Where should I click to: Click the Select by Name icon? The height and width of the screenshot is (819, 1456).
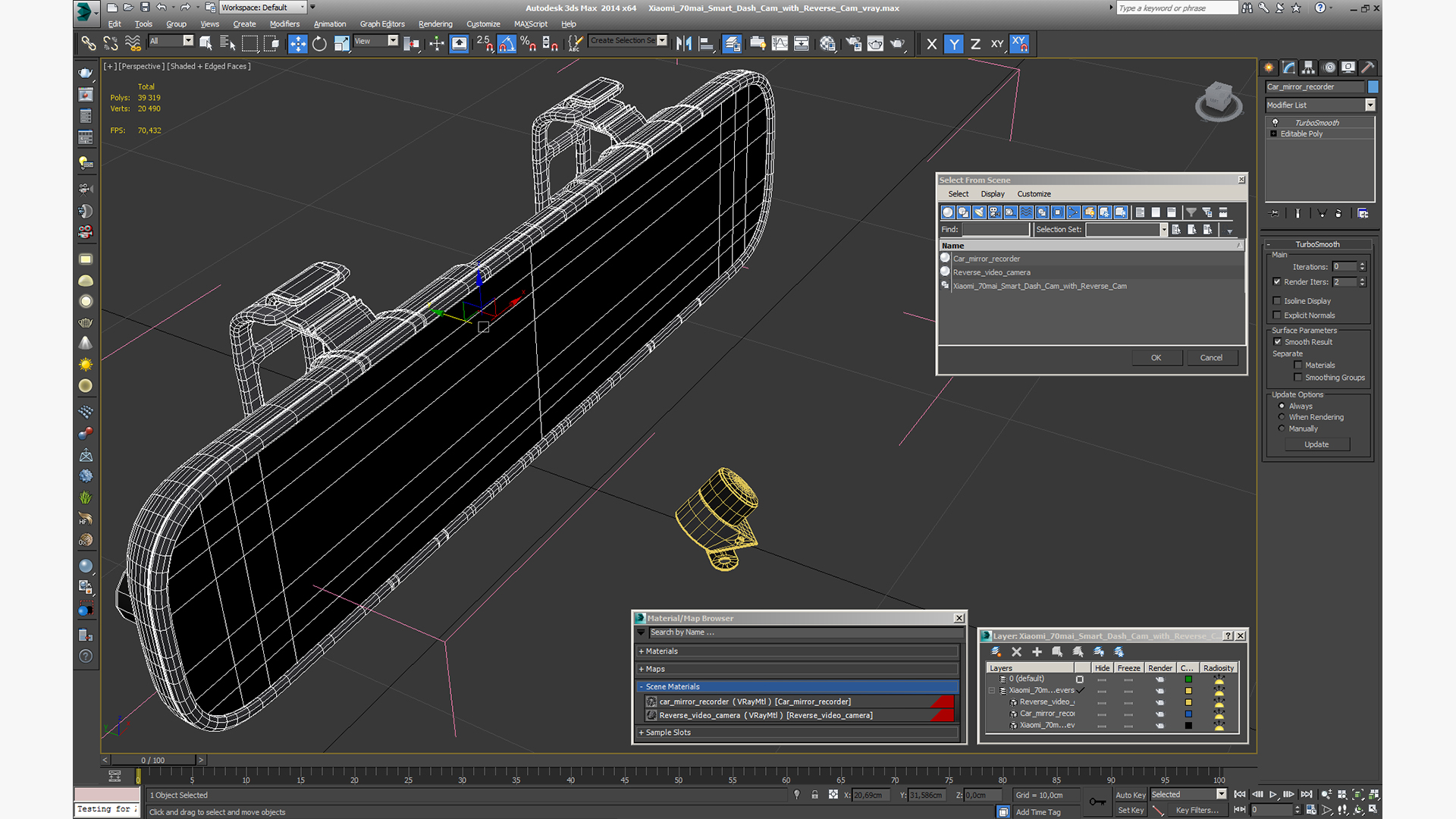coord(227,44)
